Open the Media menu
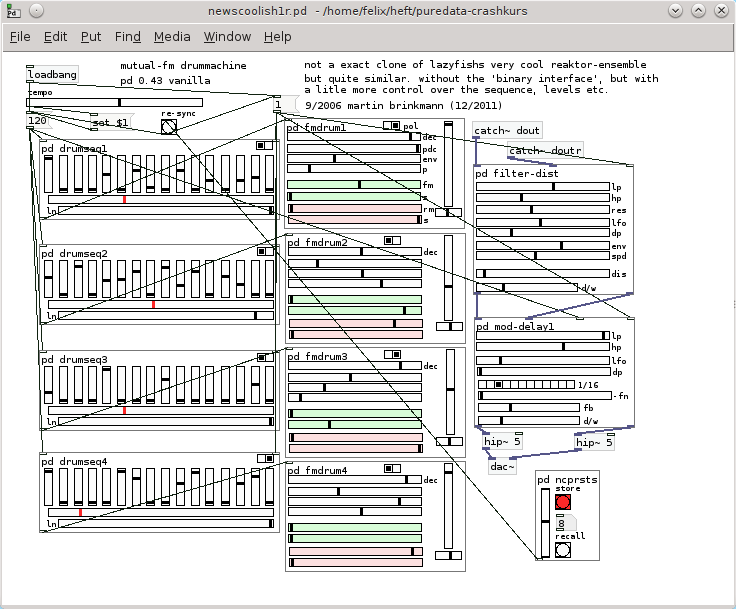The height and width of the screenshot is (609, 736). point(172,37)
